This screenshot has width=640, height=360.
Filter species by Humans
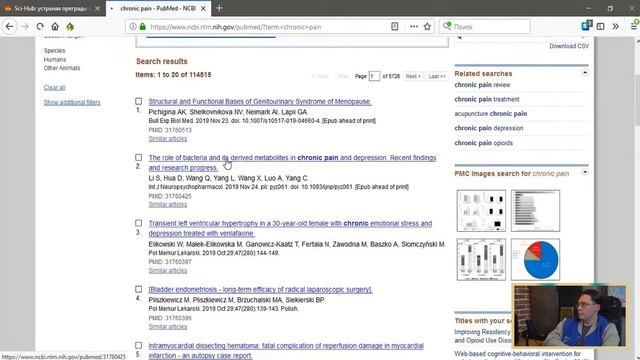click(x=55, y=60)
